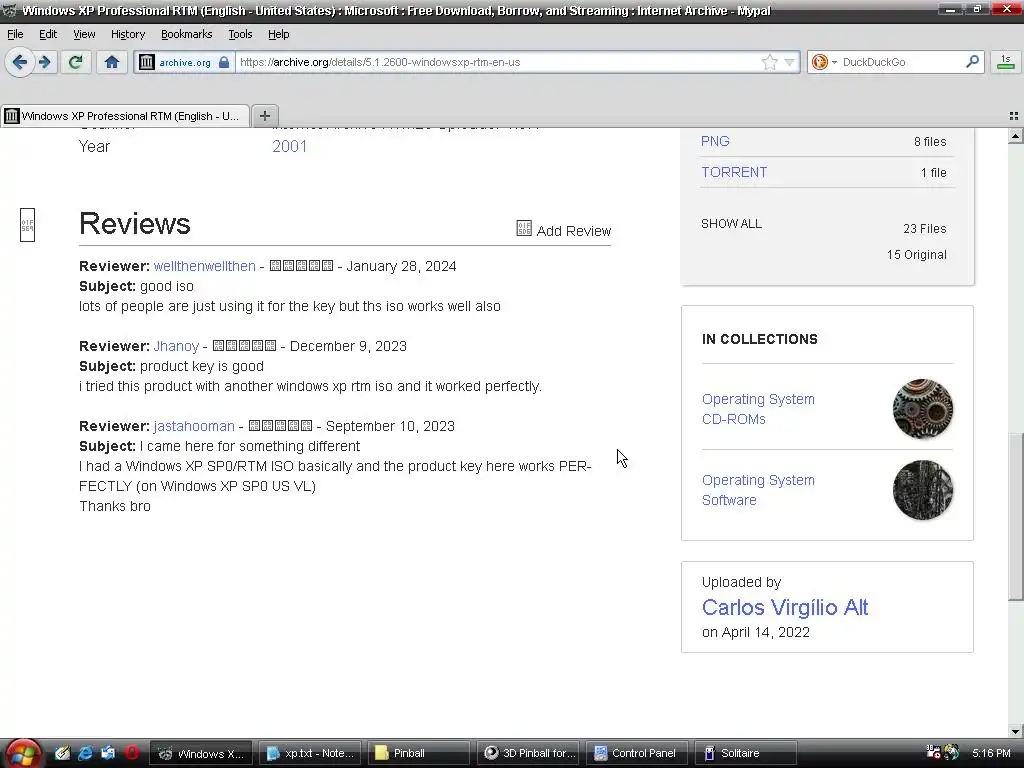Open the Help menu
The image size is (1024, 768).
coord(279,34)
